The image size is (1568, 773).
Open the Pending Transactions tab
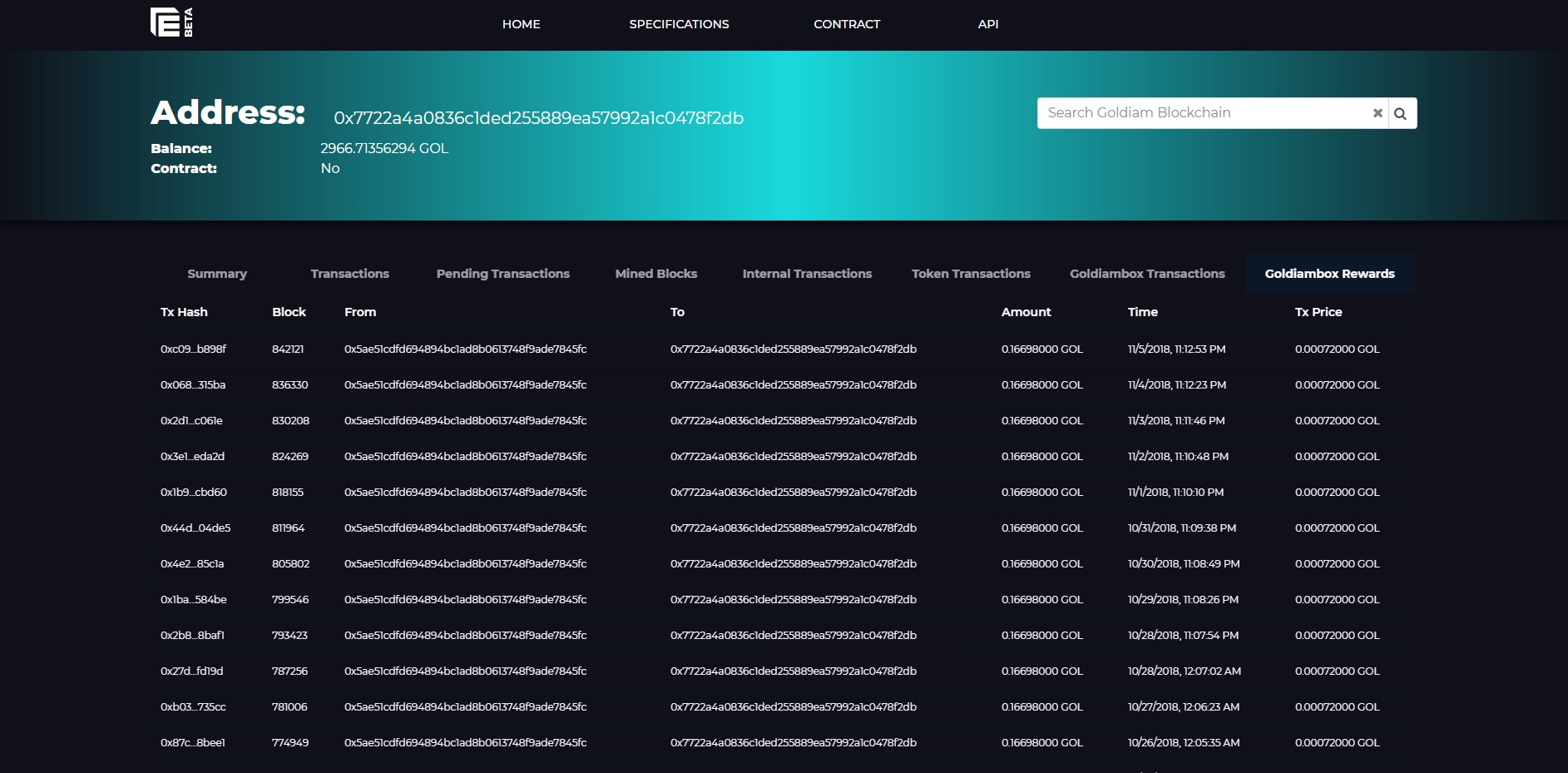click(x=503, y=274)
